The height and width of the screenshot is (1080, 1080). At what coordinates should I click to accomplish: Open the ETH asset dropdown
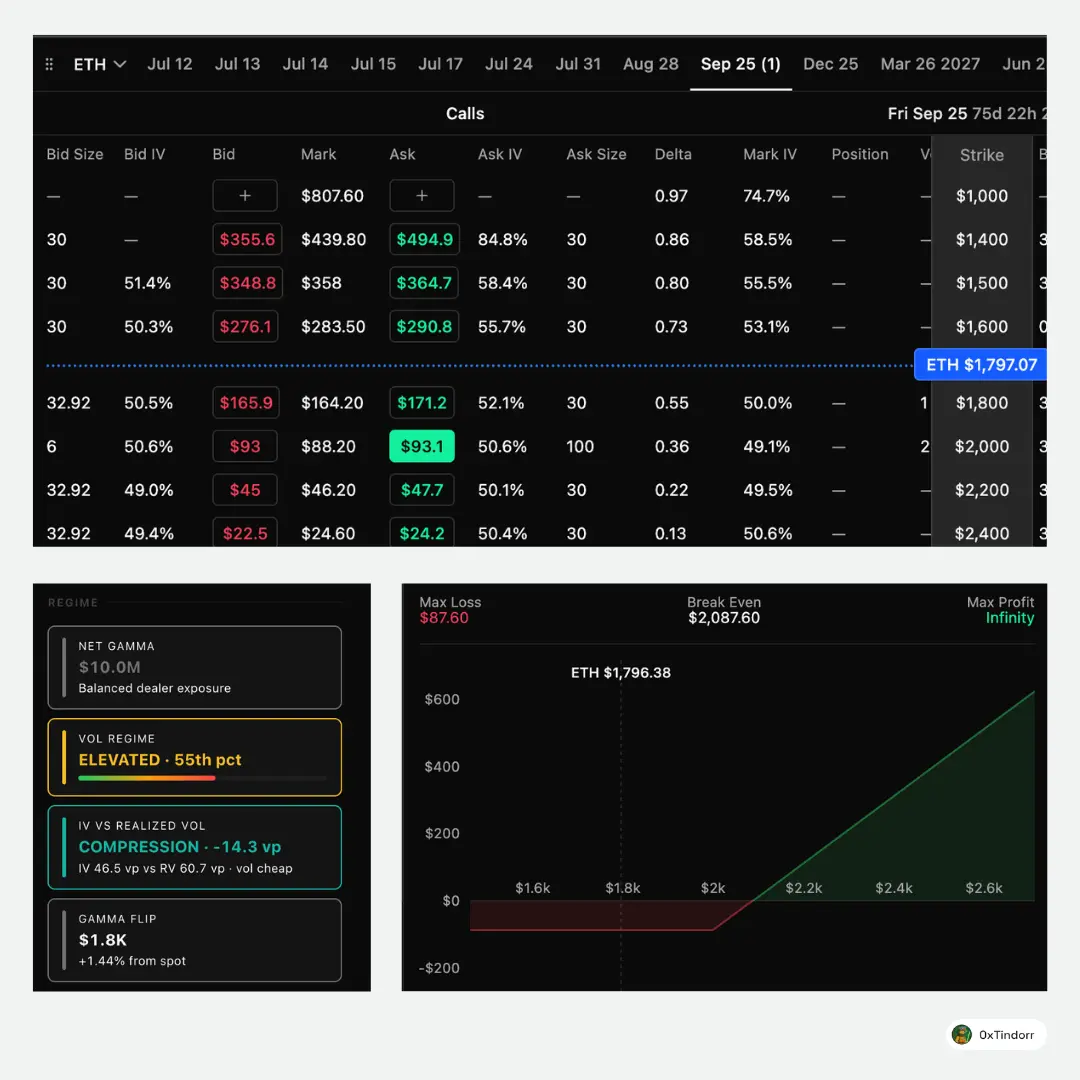tap(100, 64)
